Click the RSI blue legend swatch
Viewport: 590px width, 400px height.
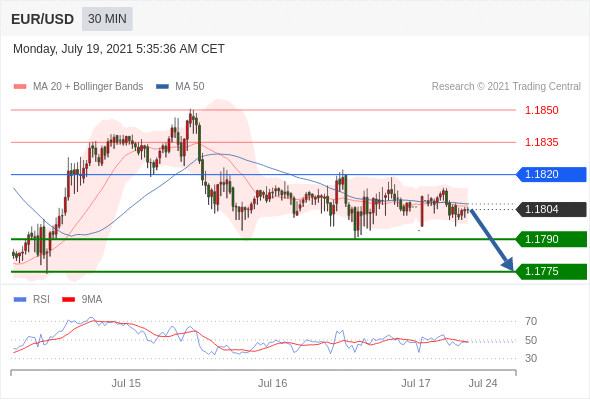pyautogui.click(x=20, y=300)
